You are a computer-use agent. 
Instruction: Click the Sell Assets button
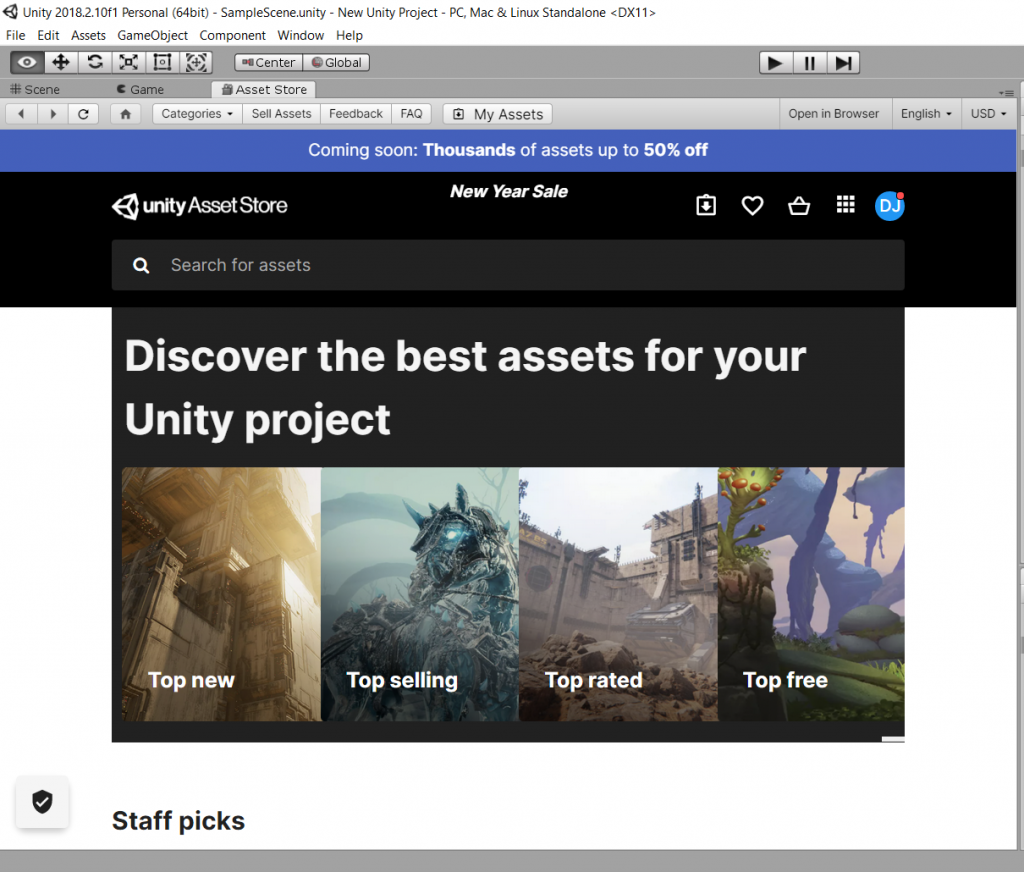coord(281,114)
